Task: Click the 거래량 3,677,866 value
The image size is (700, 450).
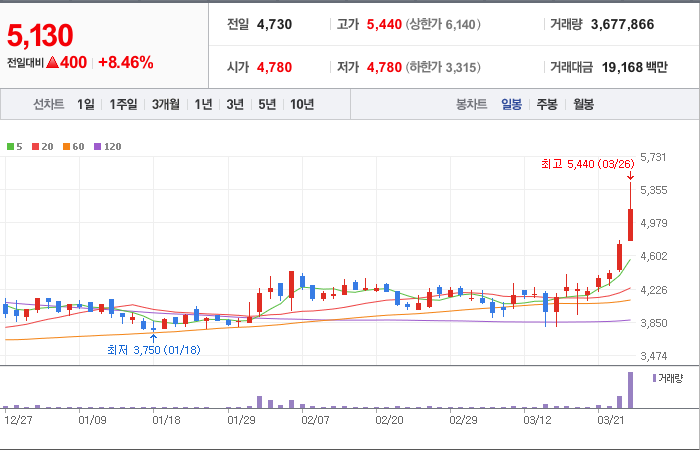Action: click(x=622, y=24)
